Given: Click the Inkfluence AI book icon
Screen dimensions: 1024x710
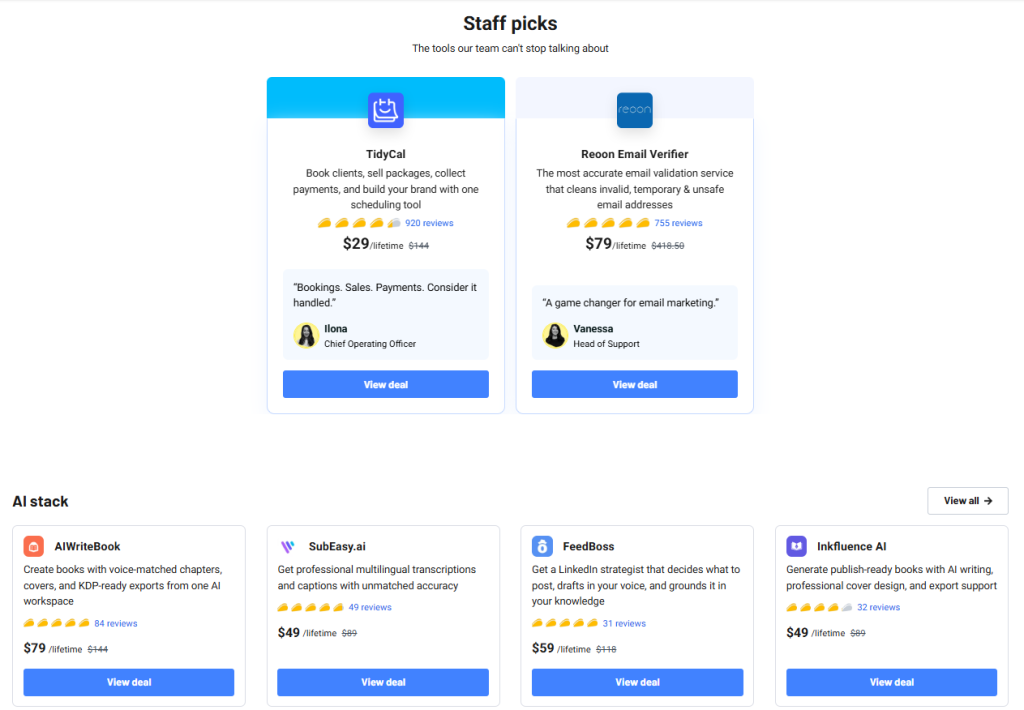Looking at the screenshot, I should (796, 546).
